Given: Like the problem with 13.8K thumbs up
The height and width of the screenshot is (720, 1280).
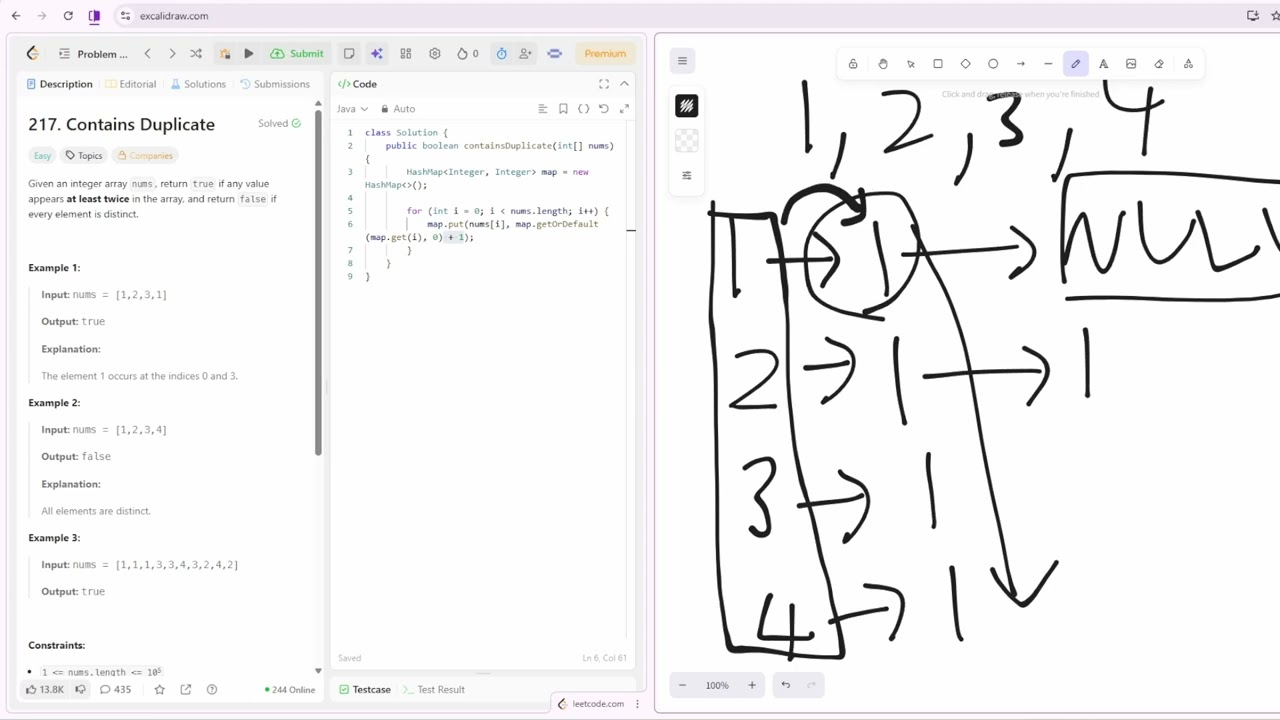Looking at the screenshot, I should click(x=45, y=690).
